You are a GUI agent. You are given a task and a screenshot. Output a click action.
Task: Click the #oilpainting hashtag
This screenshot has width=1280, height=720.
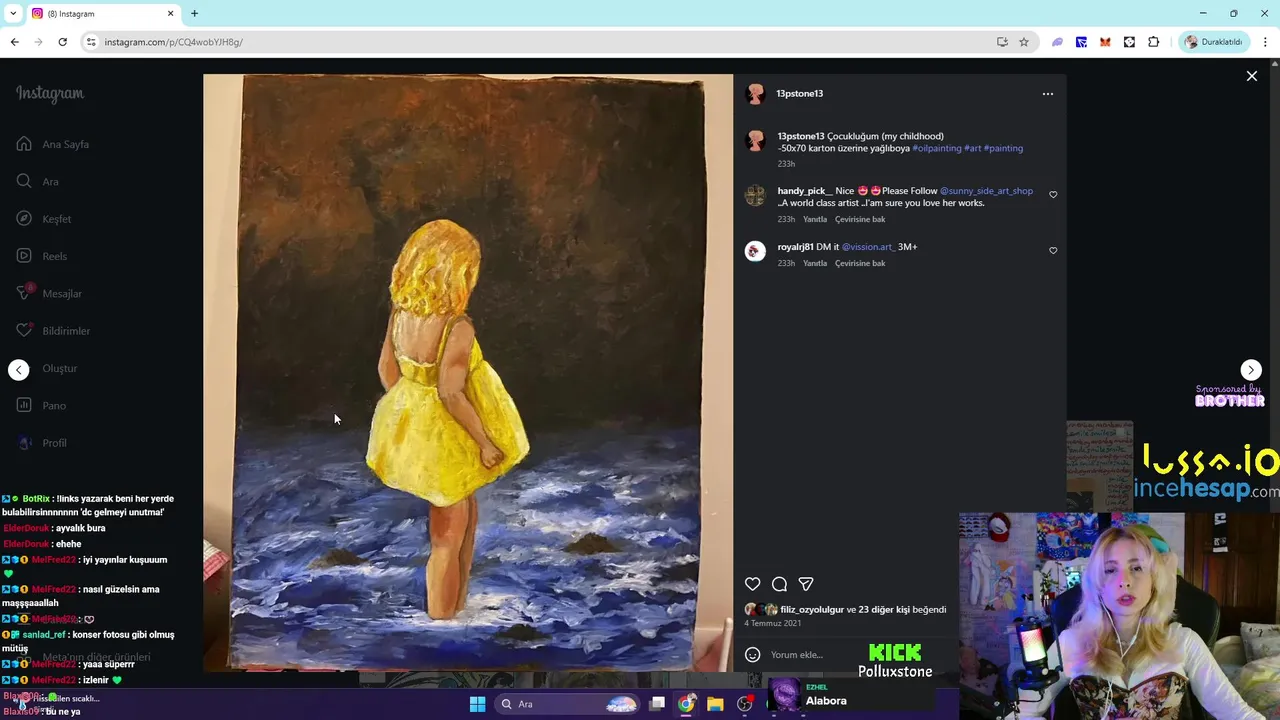click(937, 148)
